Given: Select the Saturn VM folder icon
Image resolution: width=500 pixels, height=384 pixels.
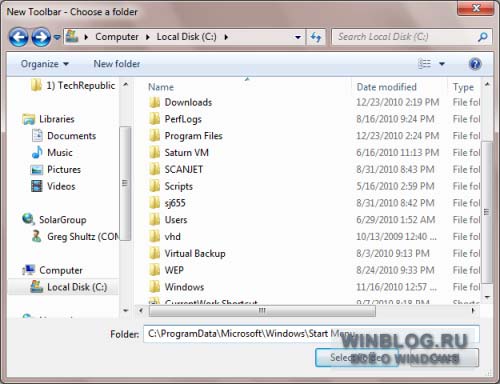Looking at the screenshot, I should [x=155, y=152].
